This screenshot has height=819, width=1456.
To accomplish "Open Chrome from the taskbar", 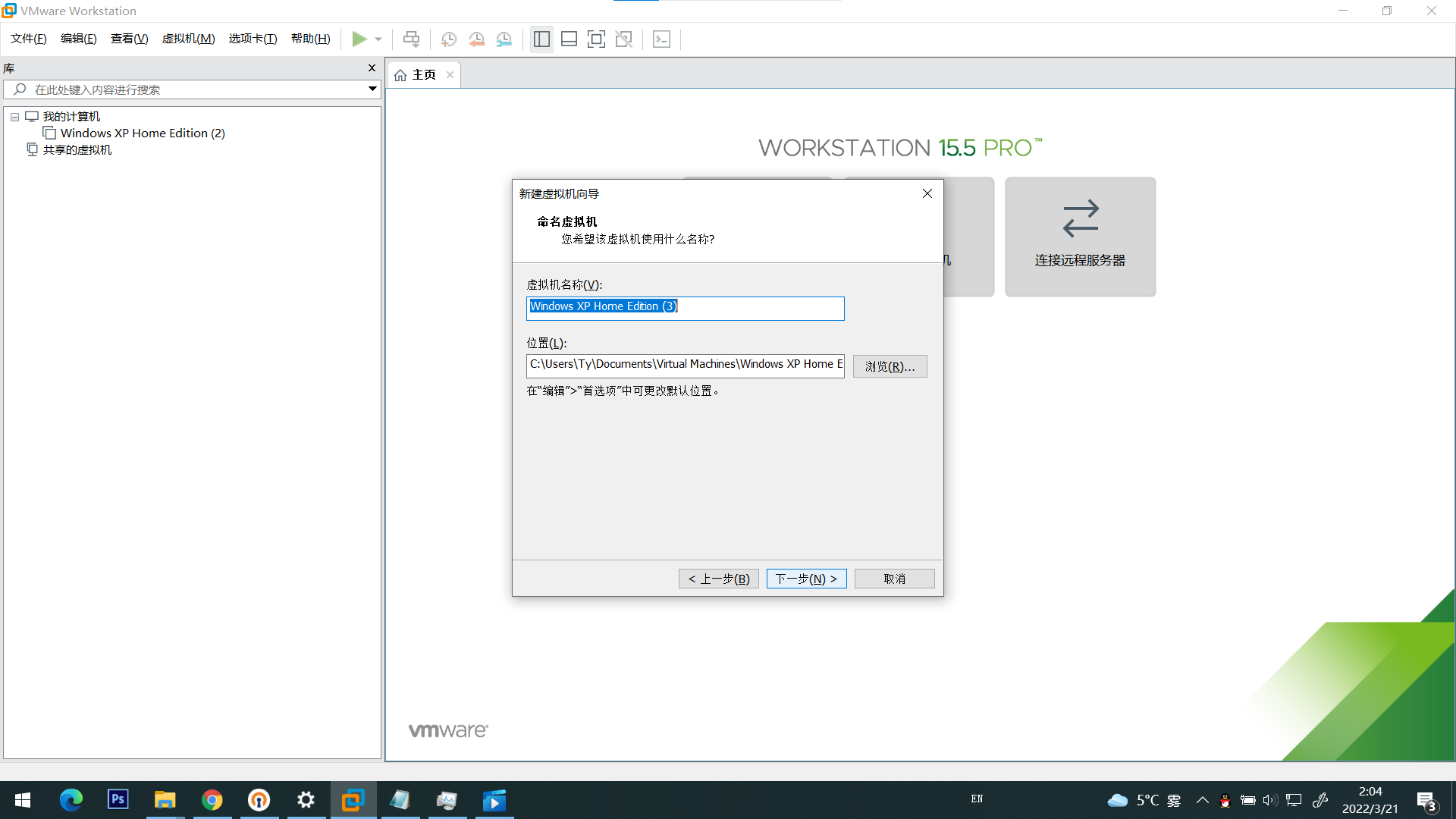I will 212,800.
